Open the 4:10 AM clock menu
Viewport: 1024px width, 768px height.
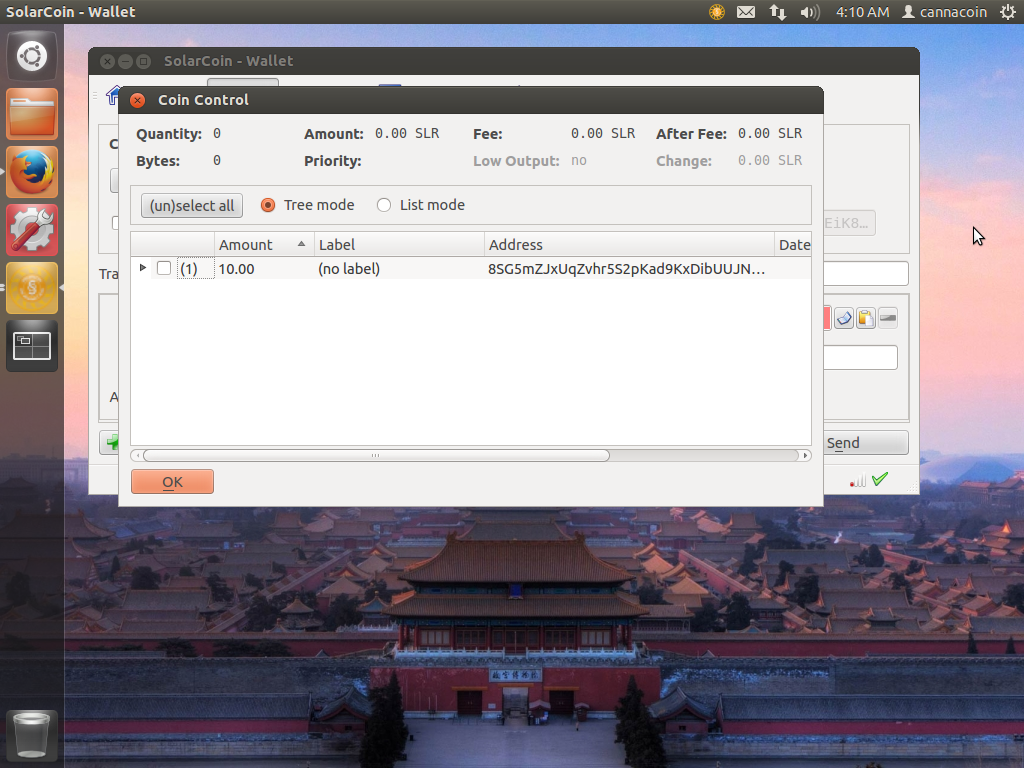tap(863, 12)
